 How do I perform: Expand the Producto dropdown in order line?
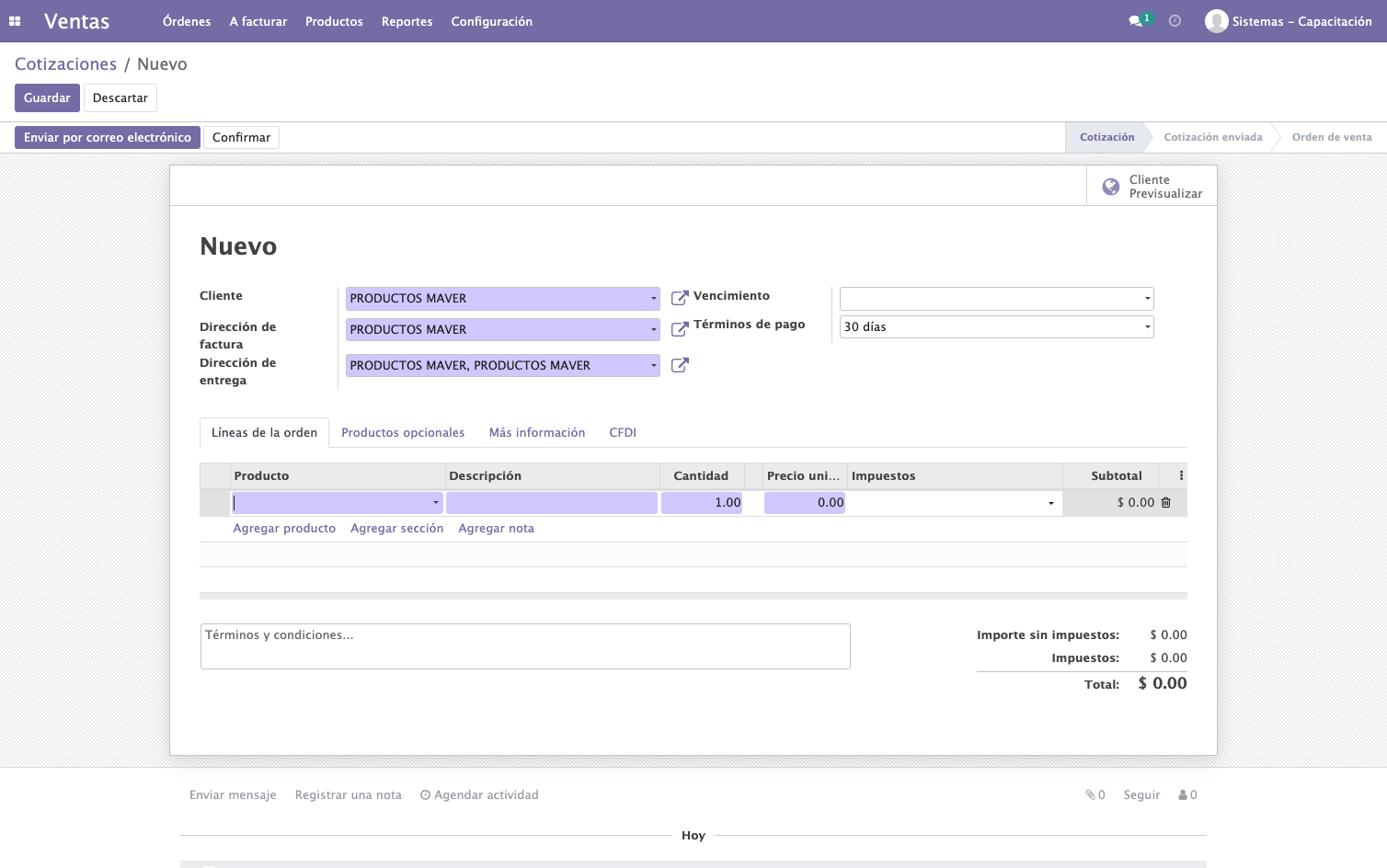pyautogui.click(x=436, y=503)
